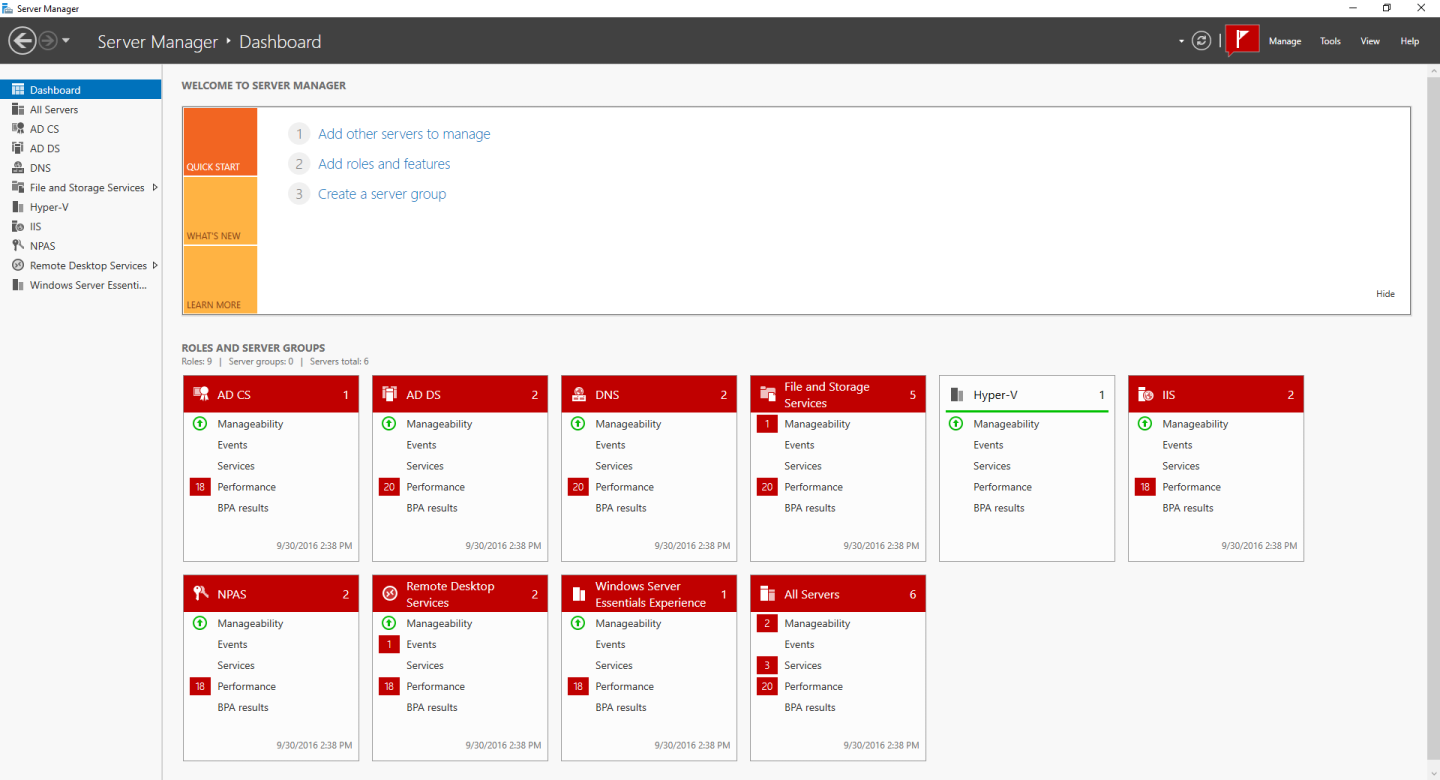Expand File and Storage Services in the sidebar
Screen dimensions: 1440x780
(157, 187)
